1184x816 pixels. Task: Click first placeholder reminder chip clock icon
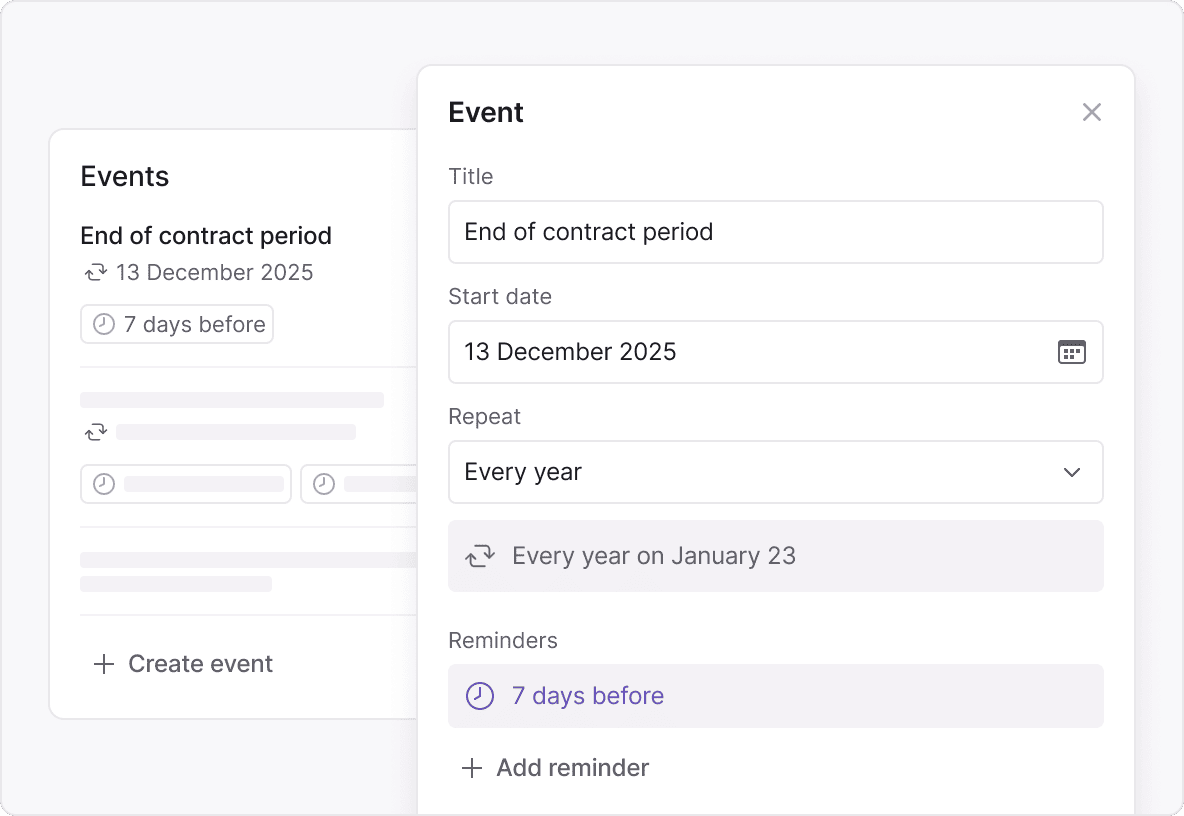point(103,484)
